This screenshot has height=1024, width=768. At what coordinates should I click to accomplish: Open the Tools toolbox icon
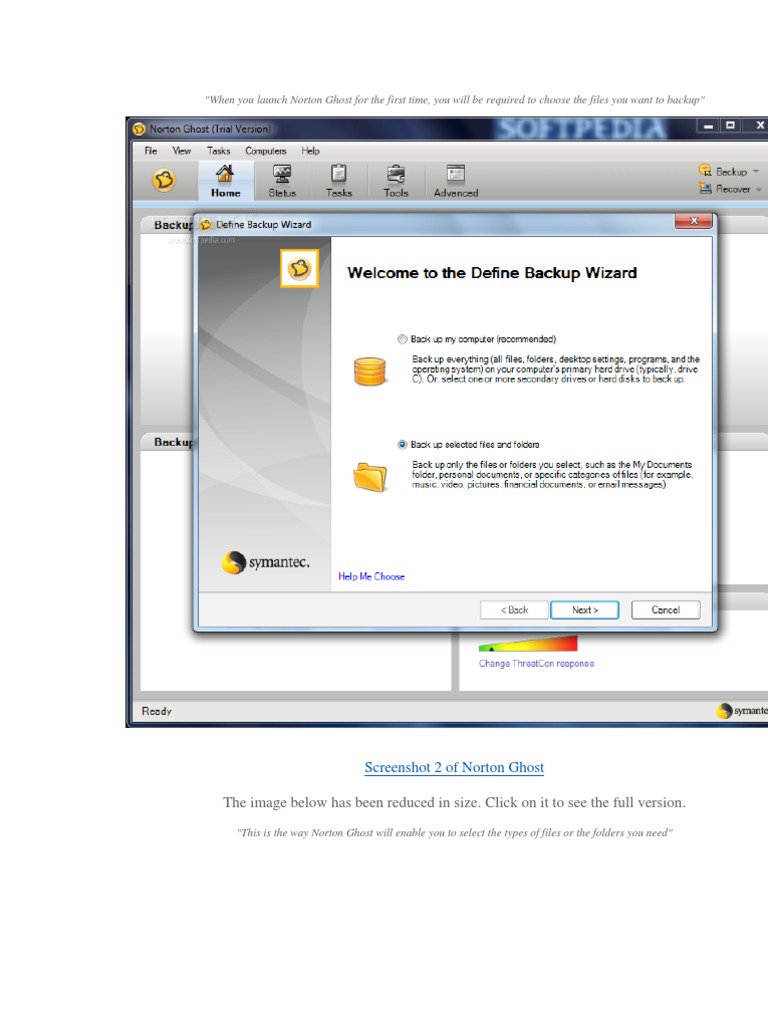coord(396,174)
